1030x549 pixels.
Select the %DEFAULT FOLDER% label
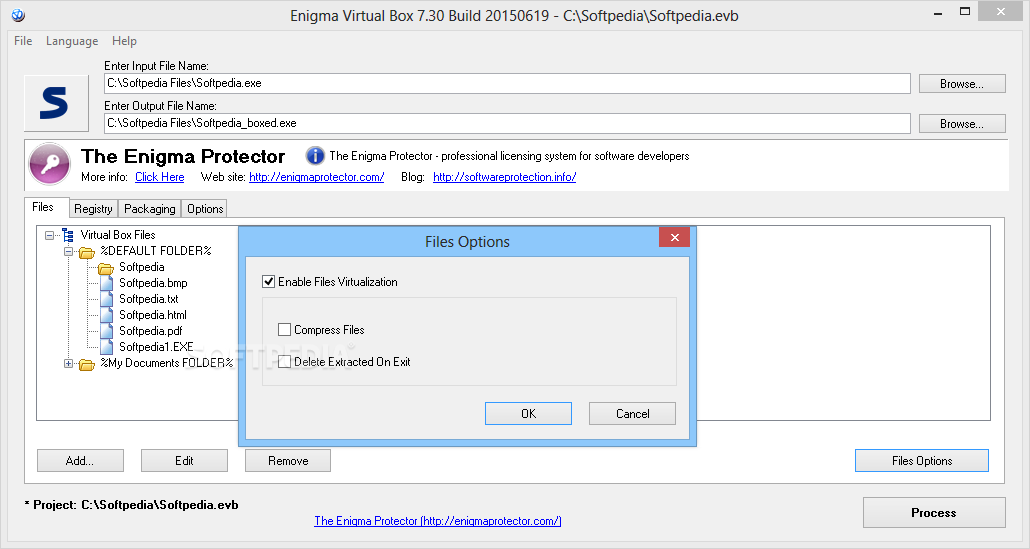point(156,251)
